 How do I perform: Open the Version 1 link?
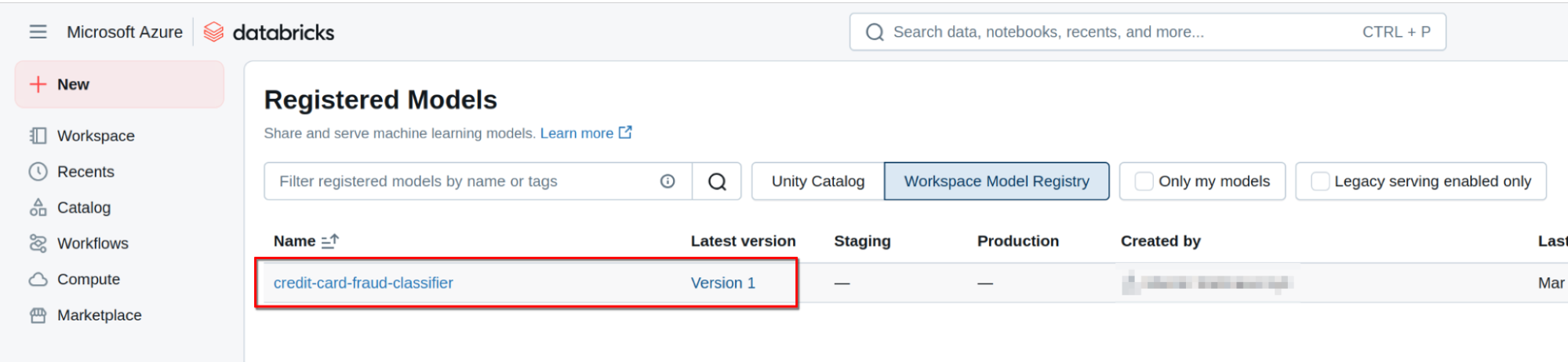click(723, 283)
